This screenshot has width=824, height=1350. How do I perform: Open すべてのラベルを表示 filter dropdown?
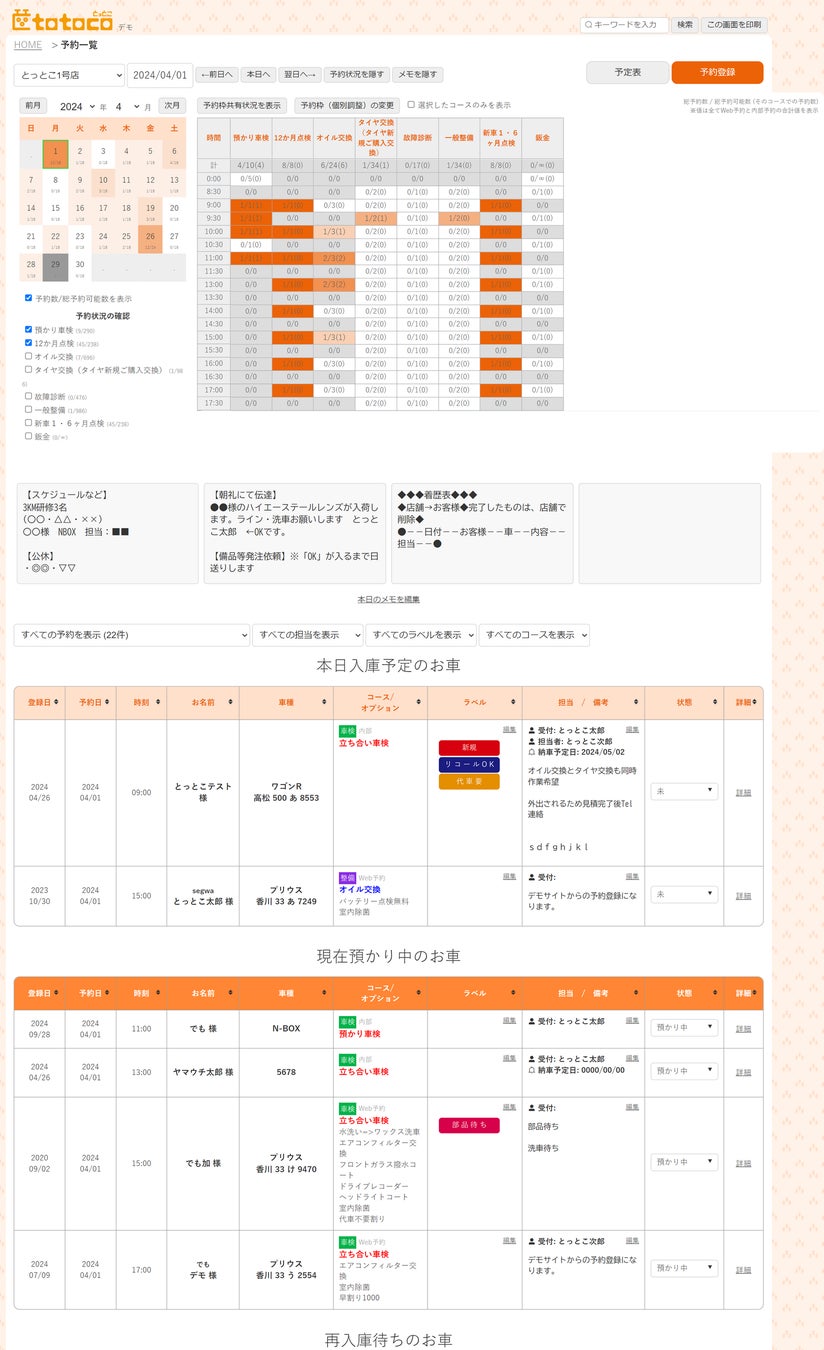421,635
